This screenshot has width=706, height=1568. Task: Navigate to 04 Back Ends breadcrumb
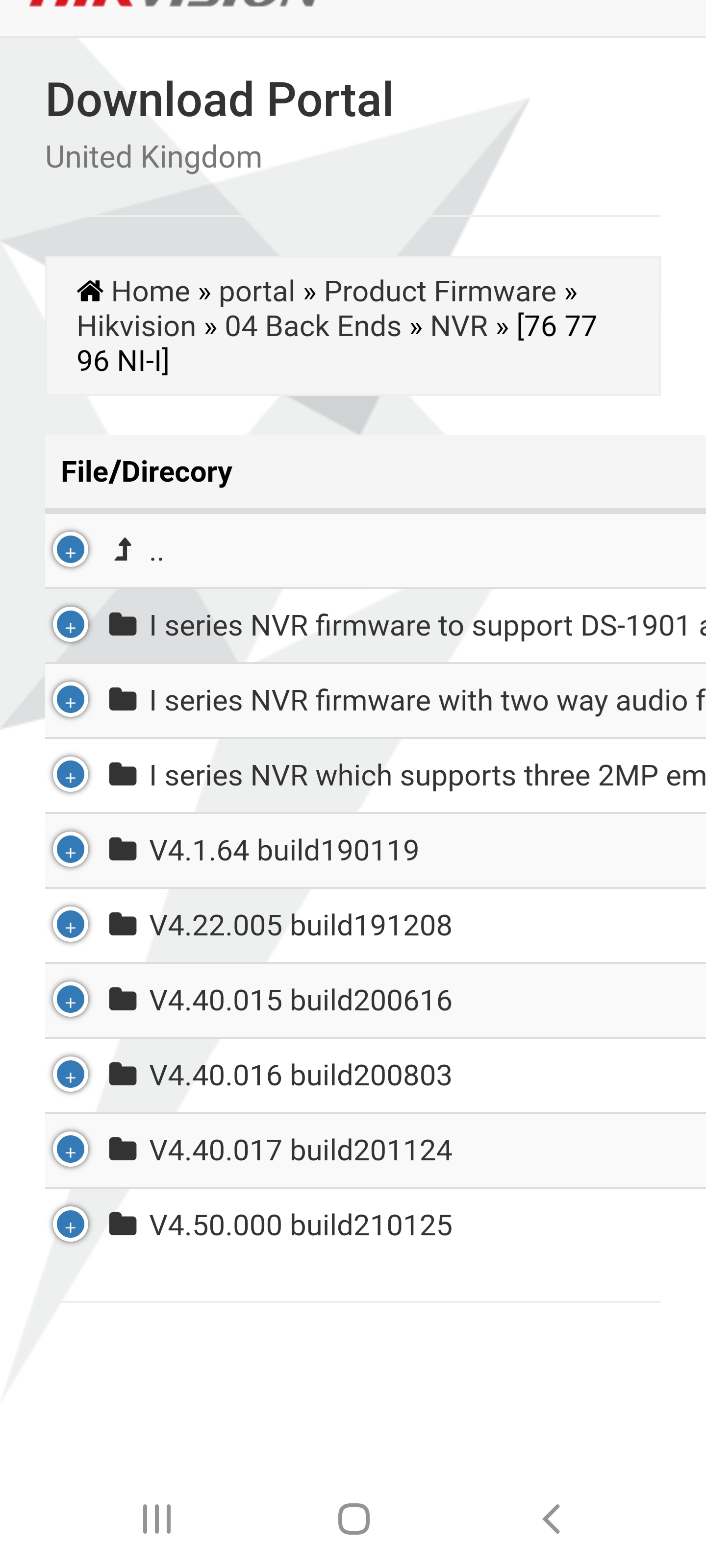click(x=313, y=326)
